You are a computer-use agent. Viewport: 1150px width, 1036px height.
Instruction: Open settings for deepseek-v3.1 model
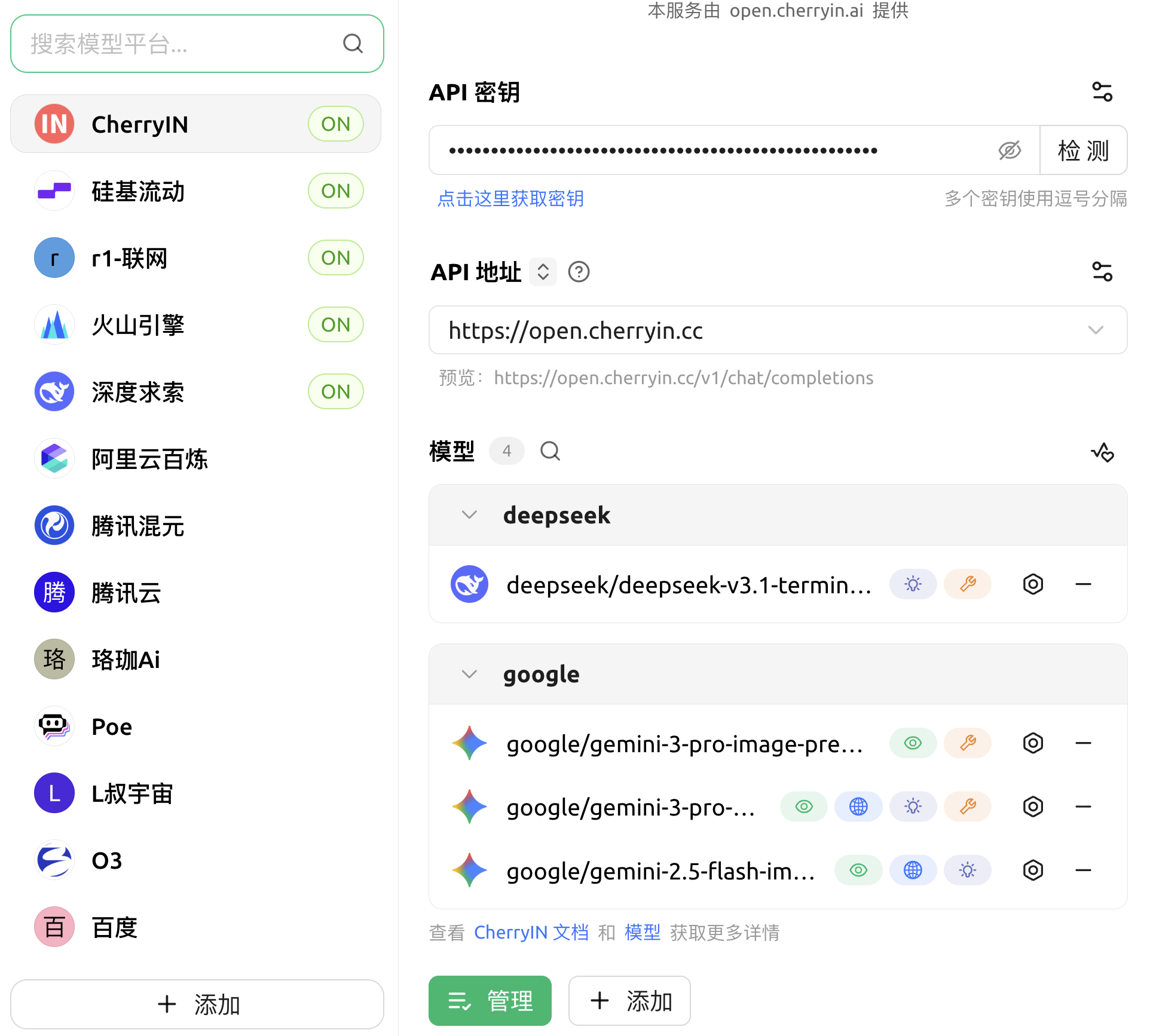(1033, 584)
